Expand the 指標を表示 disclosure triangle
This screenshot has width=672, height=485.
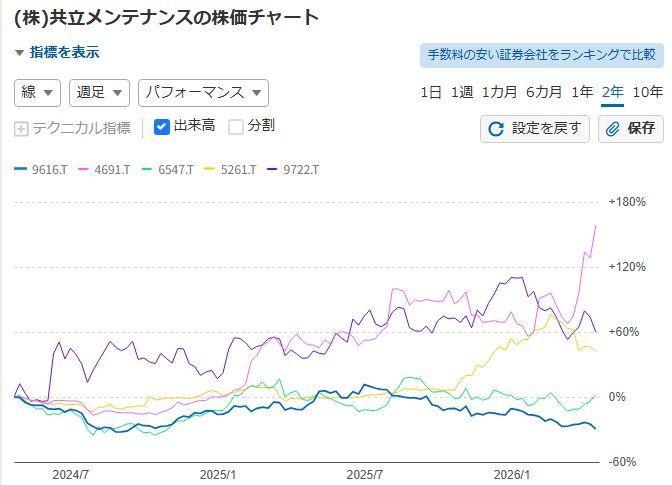[x=19, y=53]
